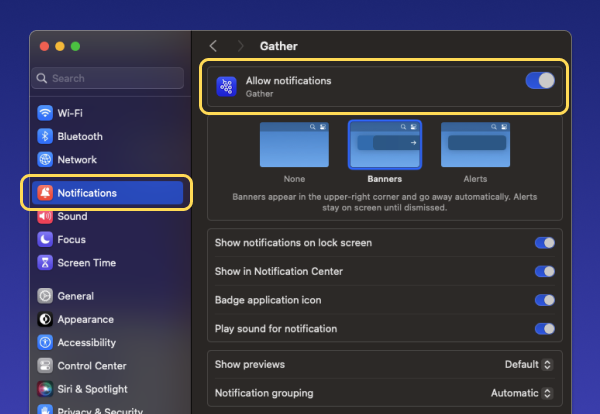Click the 'Allow notifications' label
This screenshot has width=600, height=414.
pos(289,81)
